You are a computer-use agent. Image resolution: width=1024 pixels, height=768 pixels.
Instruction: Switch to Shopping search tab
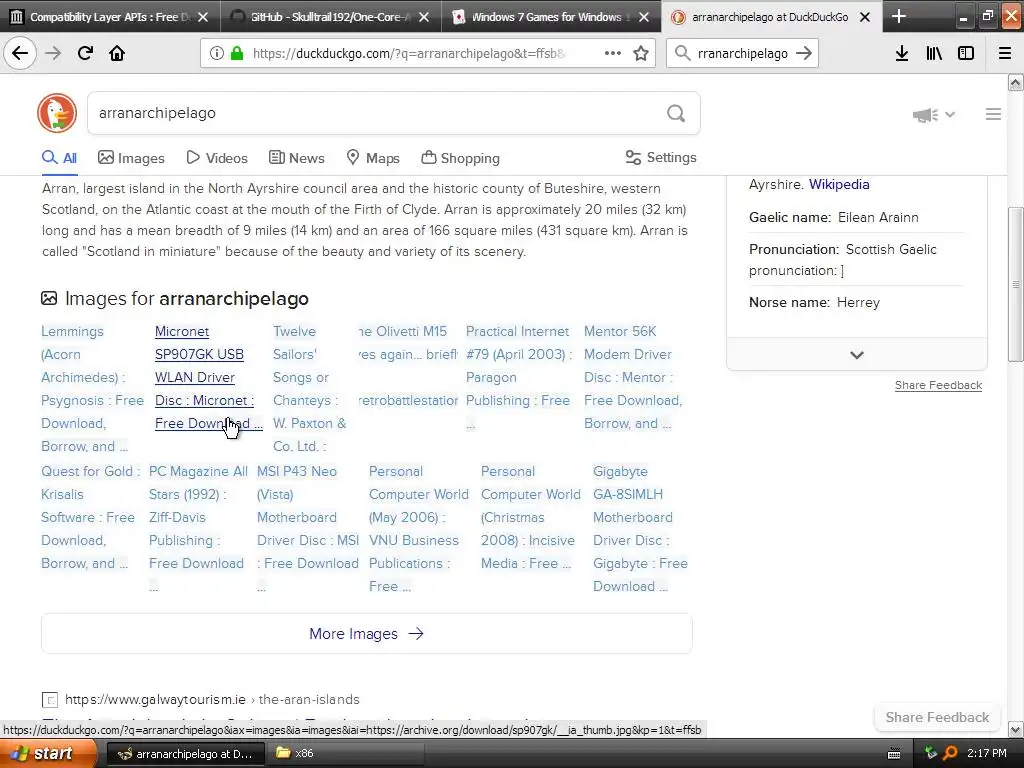[460, 158]
